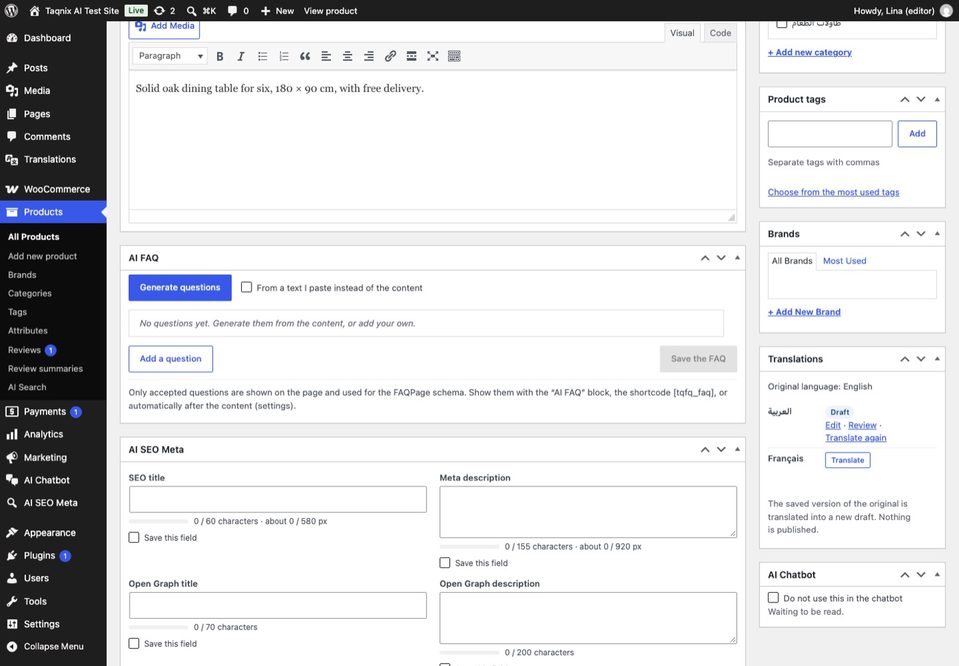The image size is (959, 666).
Task: Align text right in editor
Action: point(369,56)
